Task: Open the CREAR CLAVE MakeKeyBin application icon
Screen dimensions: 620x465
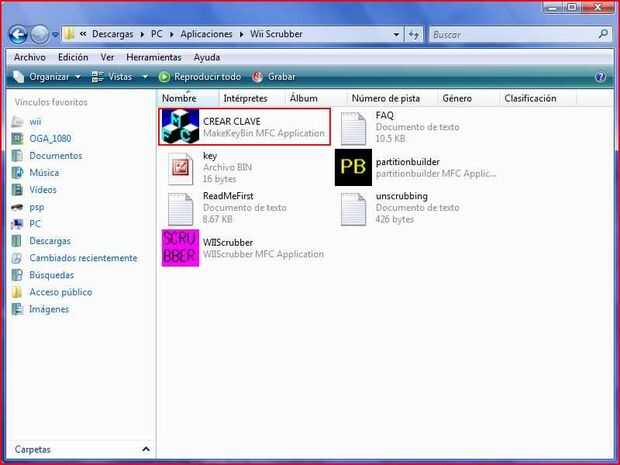Action: pos(180,127)
